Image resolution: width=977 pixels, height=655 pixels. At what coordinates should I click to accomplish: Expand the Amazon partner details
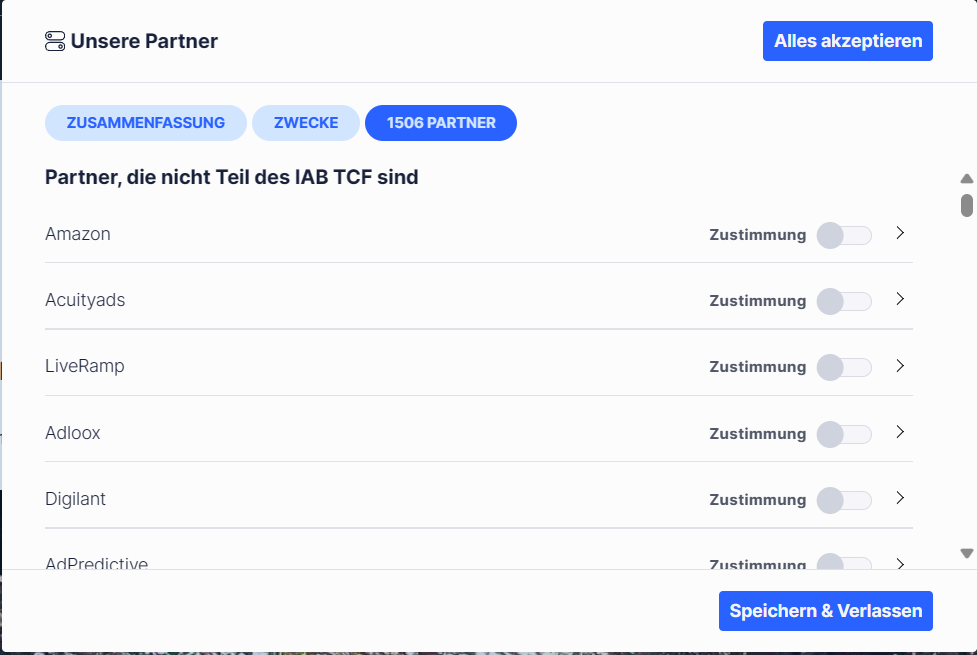[x=900, y=233]
